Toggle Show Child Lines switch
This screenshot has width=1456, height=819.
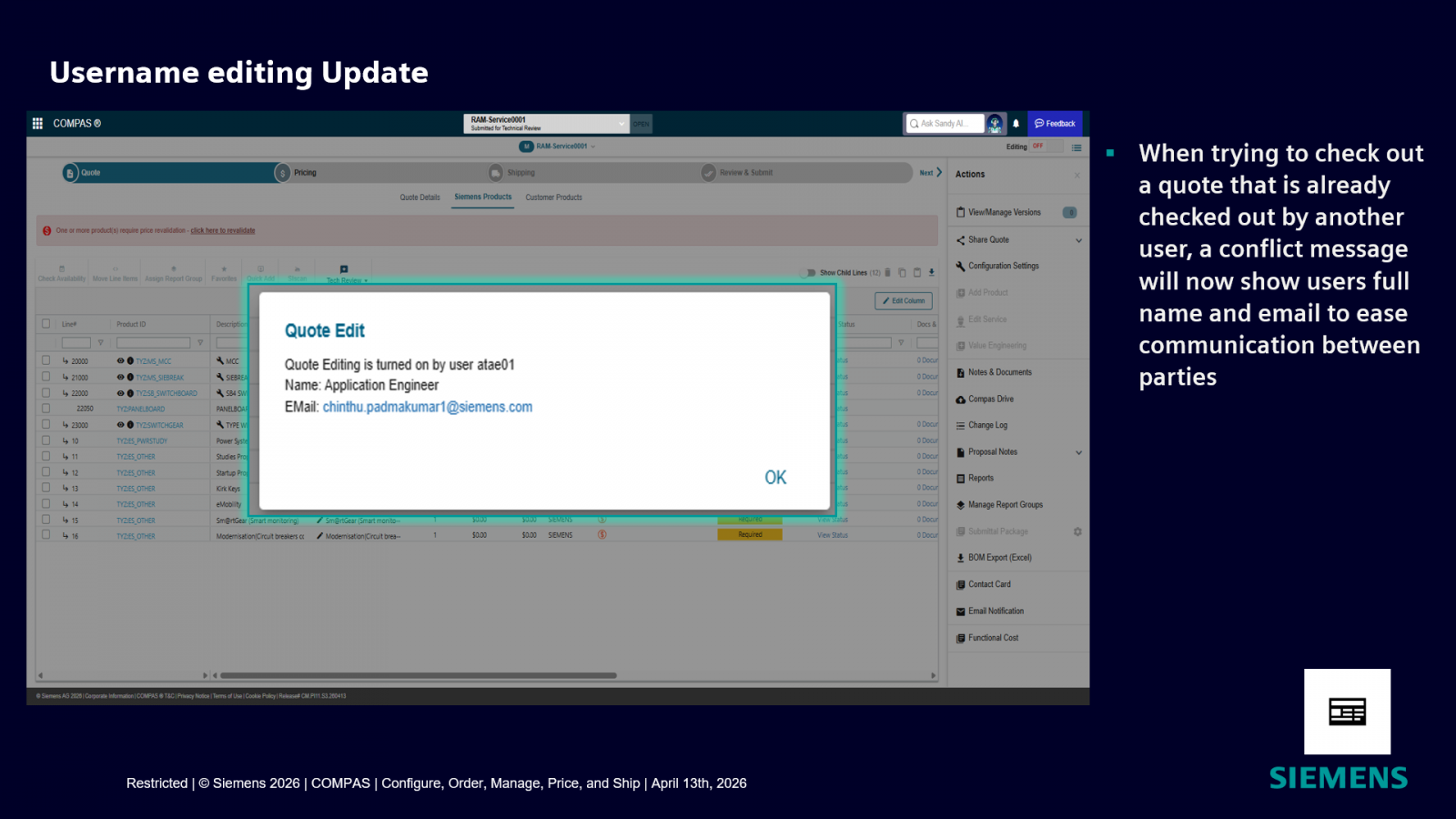coord(811,273)
